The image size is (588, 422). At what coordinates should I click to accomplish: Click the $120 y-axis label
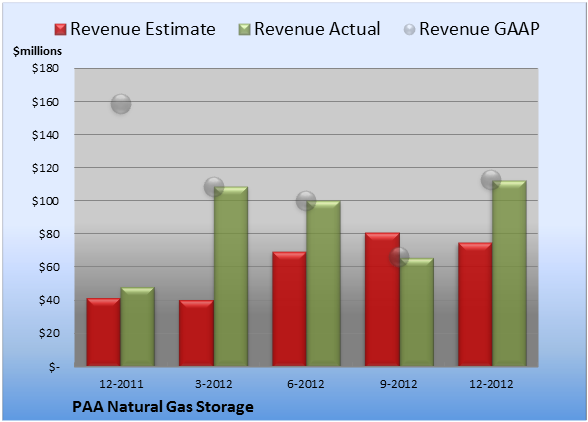45,168
